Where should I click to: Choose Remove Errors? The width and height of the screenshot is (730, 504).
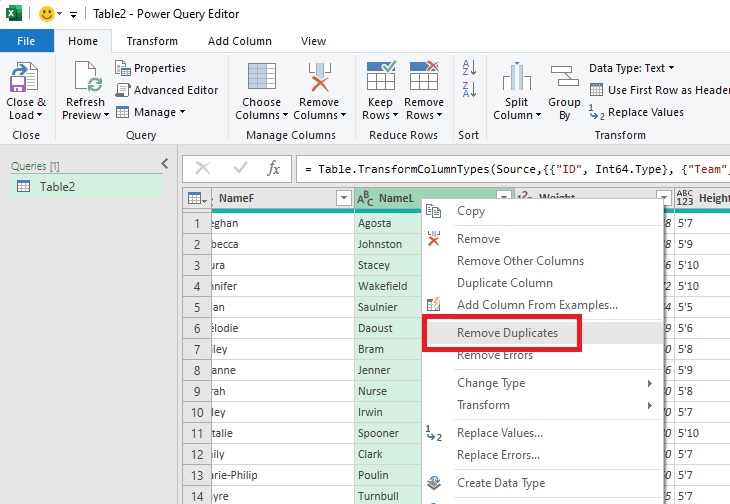point(543,355)
